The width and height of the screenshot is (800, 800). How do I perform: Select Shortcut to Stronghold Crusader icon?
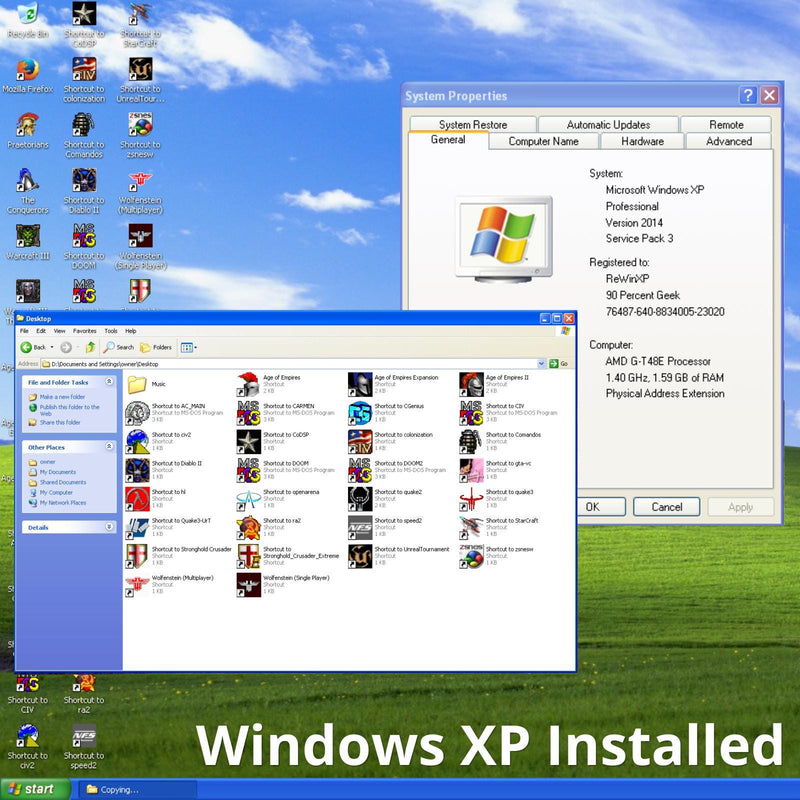[137, 556]
